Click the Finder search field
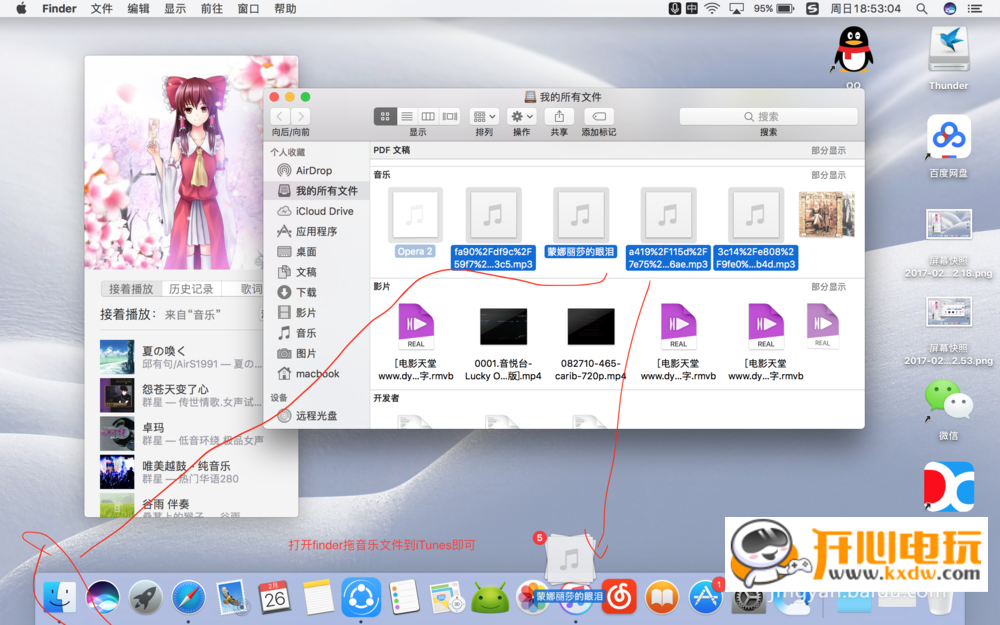The image size is (1000, 625). click(768, 117)
